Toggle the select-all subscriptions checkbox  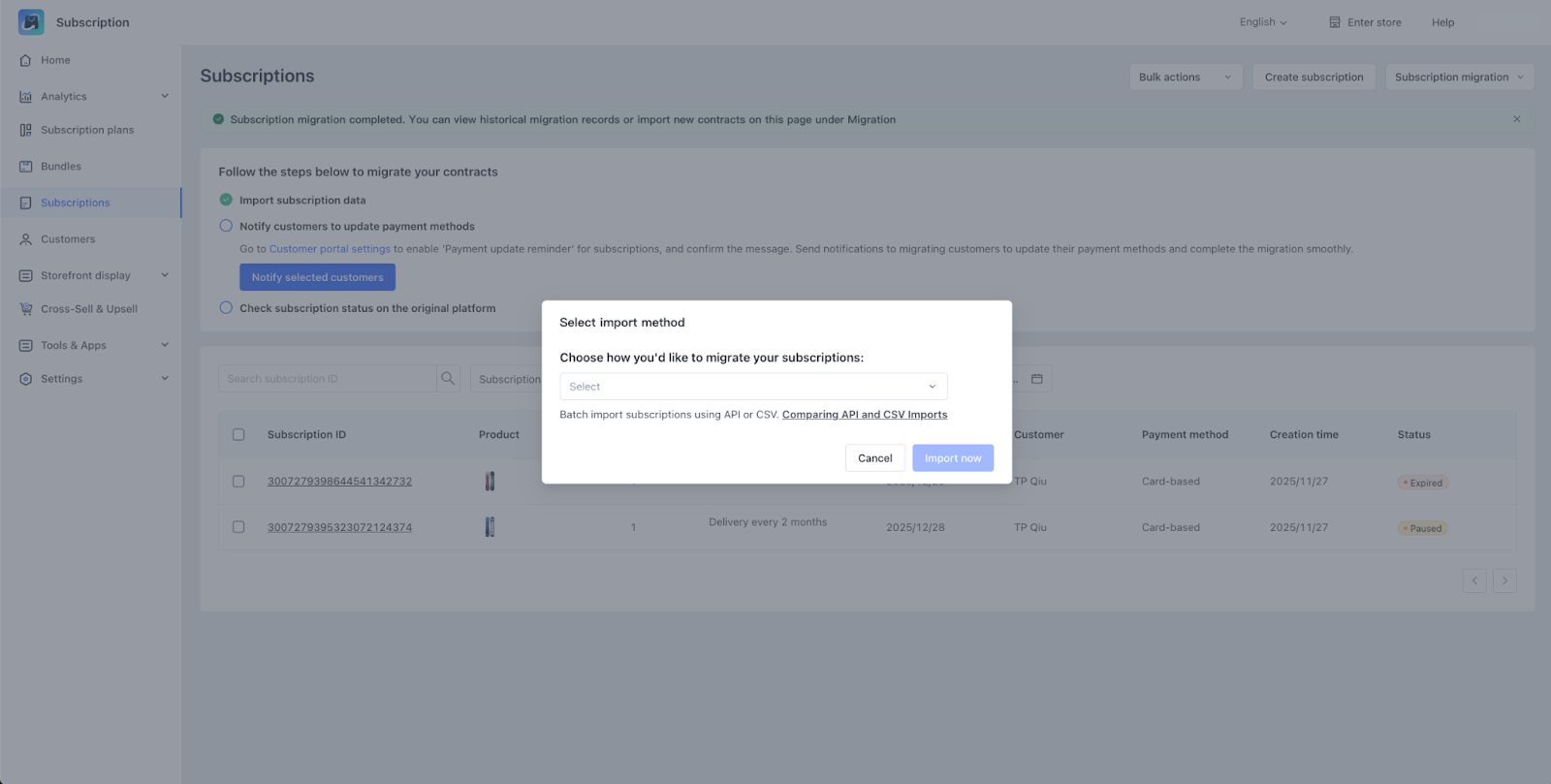[238, 435]
